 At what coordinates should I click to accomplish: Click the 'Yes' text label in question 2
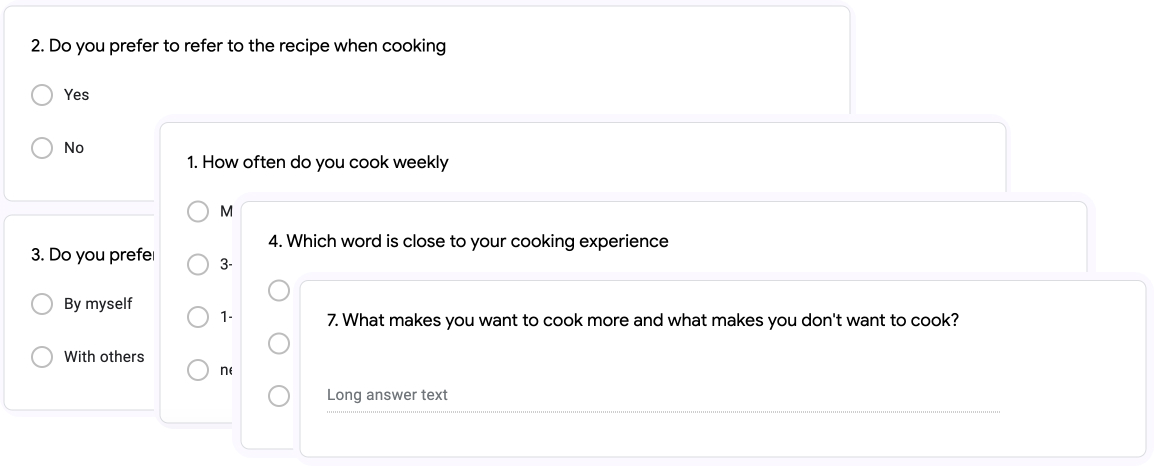[x=77, y=95]
